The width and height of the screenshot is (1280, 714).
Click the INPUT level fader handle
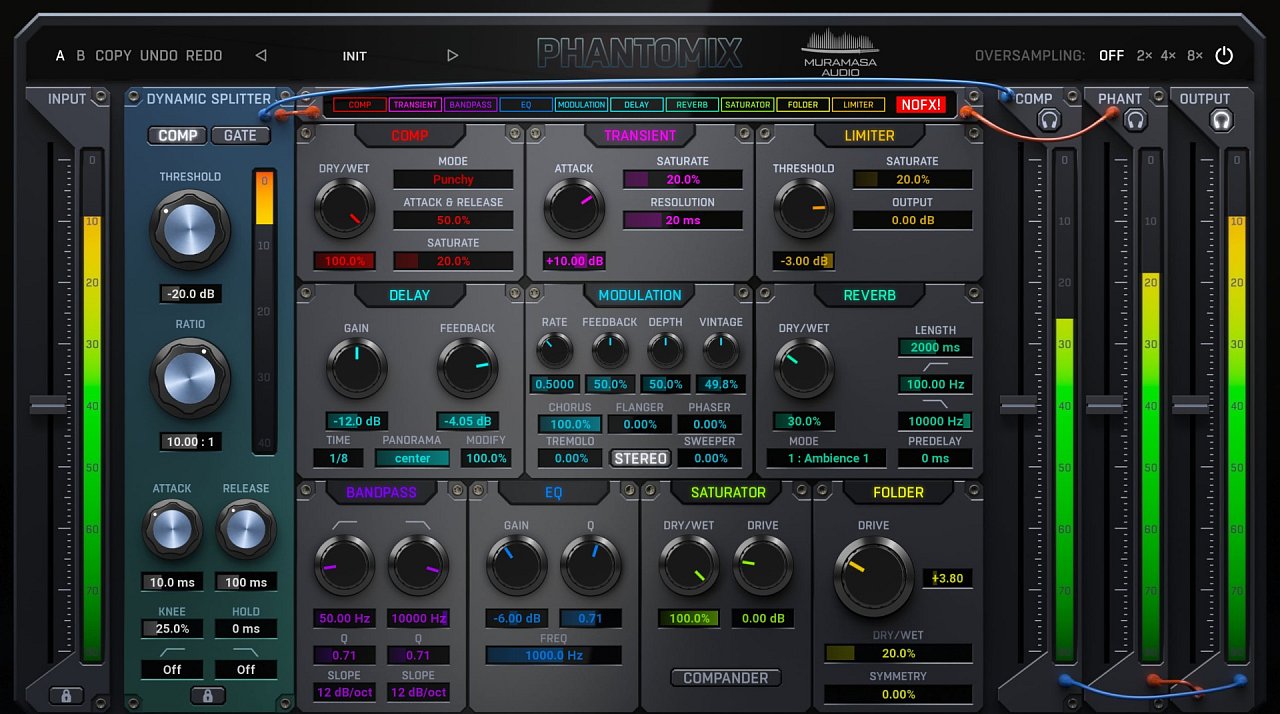pos(48,405)
